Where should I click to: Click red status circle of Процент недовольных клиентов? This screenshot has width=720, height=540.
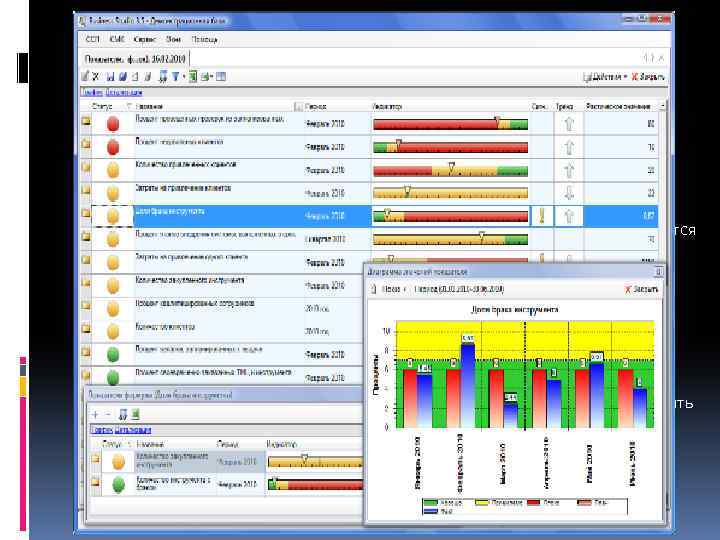coord(113,147)
